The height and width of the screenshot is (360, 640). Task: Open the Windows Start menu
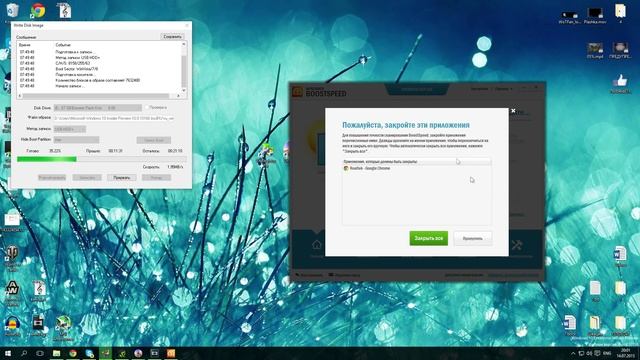[x=8, y=353]
